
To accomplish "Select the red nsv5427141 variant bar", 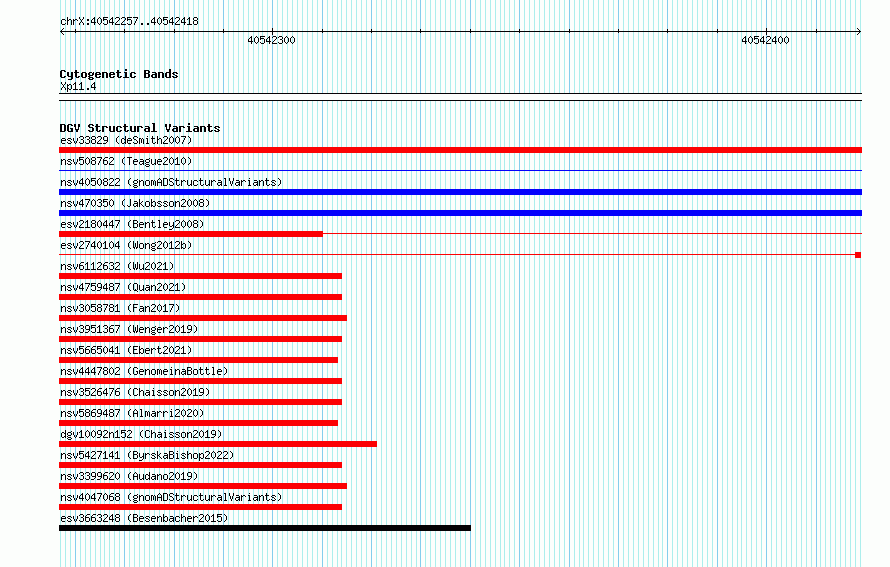I will pyautogui.click(x=200, y=465).
